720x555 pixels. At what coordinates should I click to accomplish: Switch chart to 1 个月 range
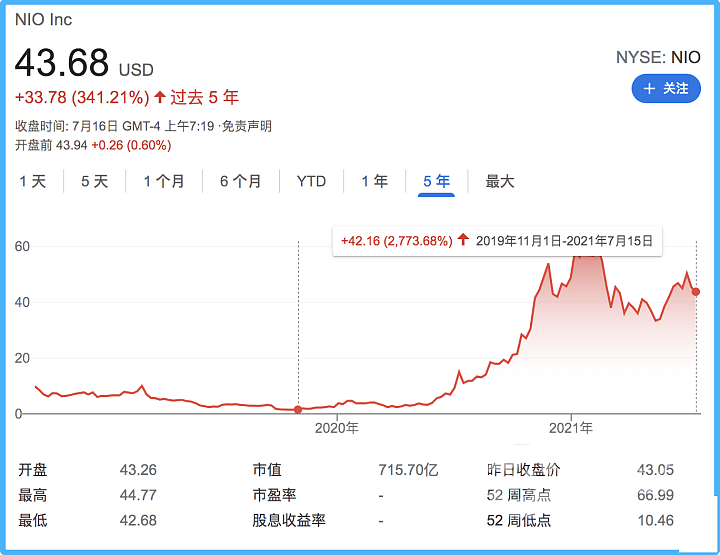tap(164, 181)
